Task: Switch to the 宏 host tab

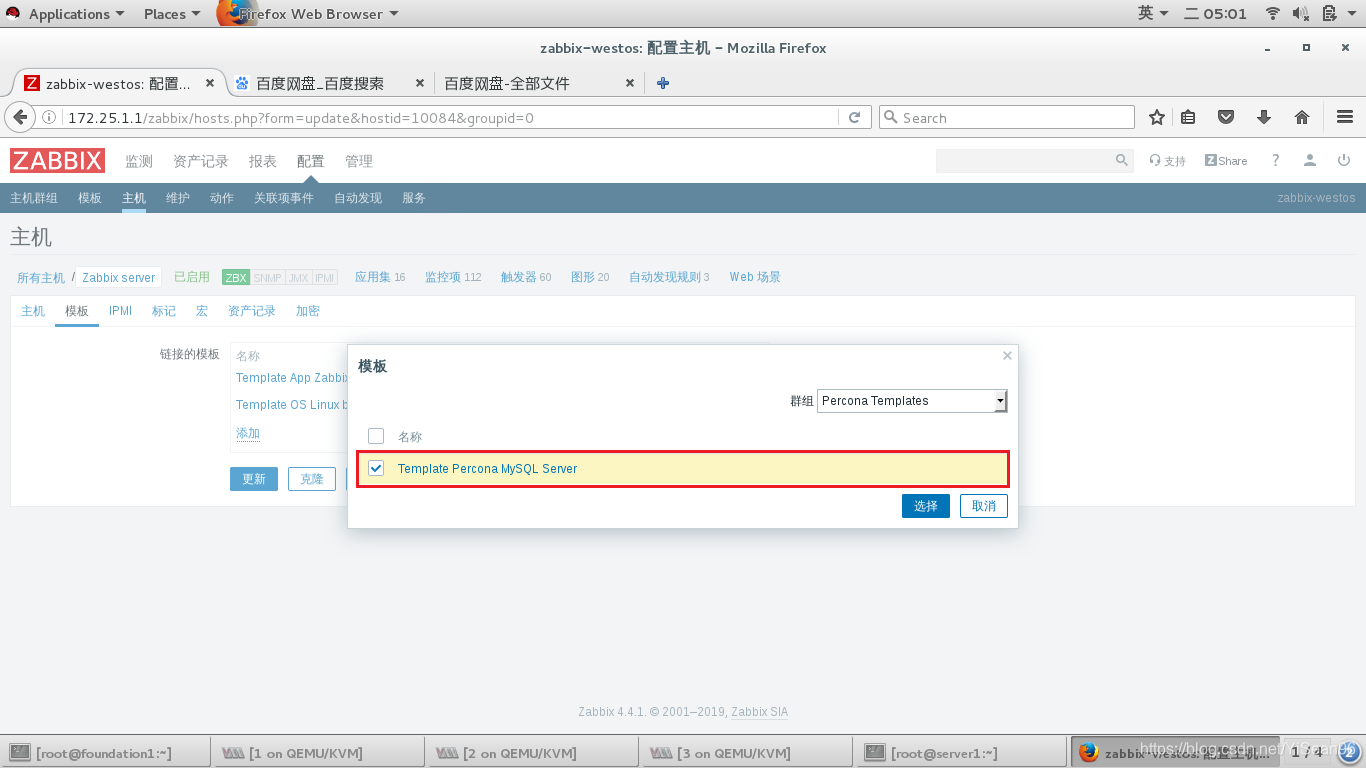Action: [202, 311]
